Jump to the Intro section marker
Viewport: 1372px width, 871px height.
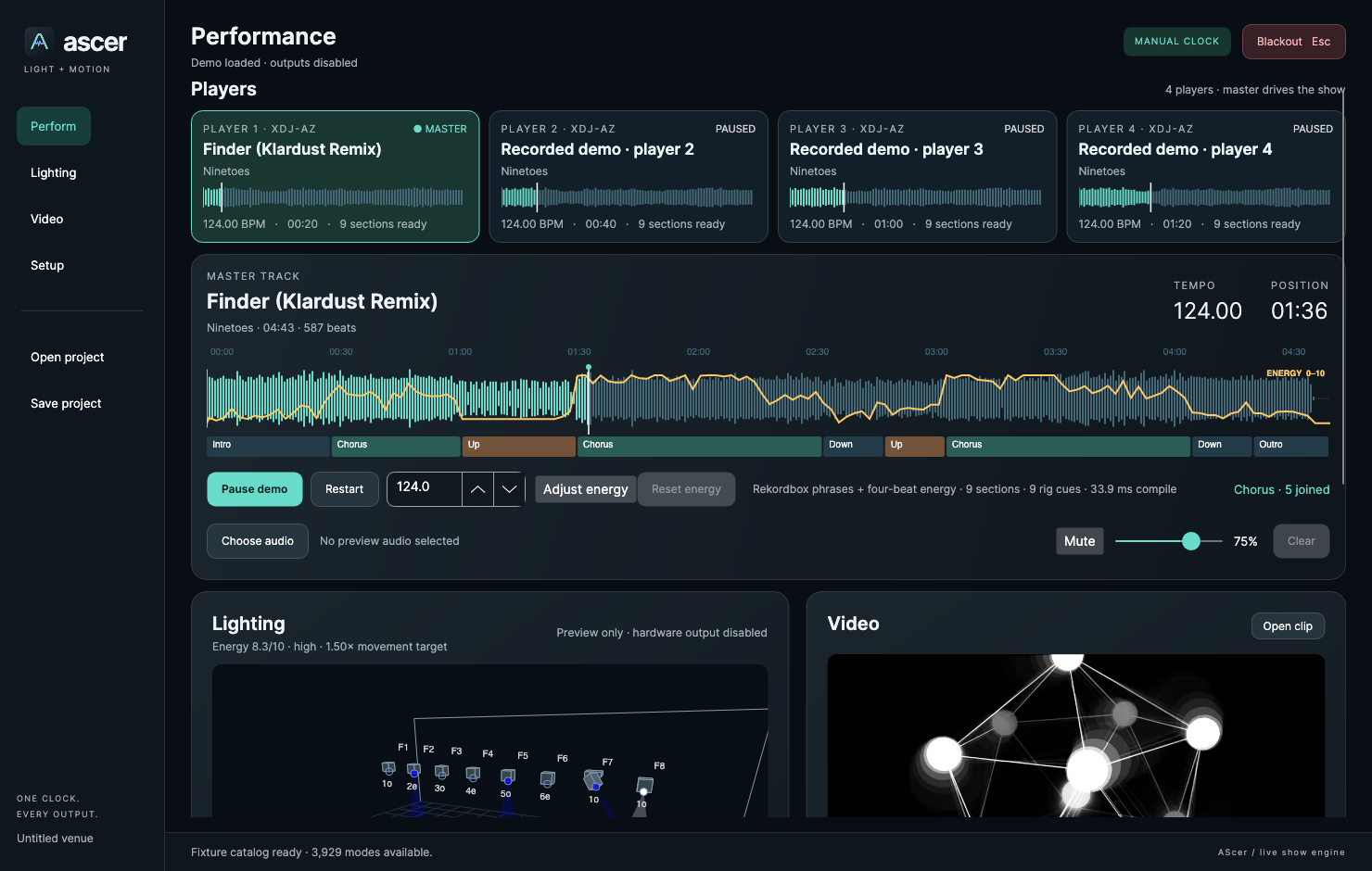[x=269, y=446]
